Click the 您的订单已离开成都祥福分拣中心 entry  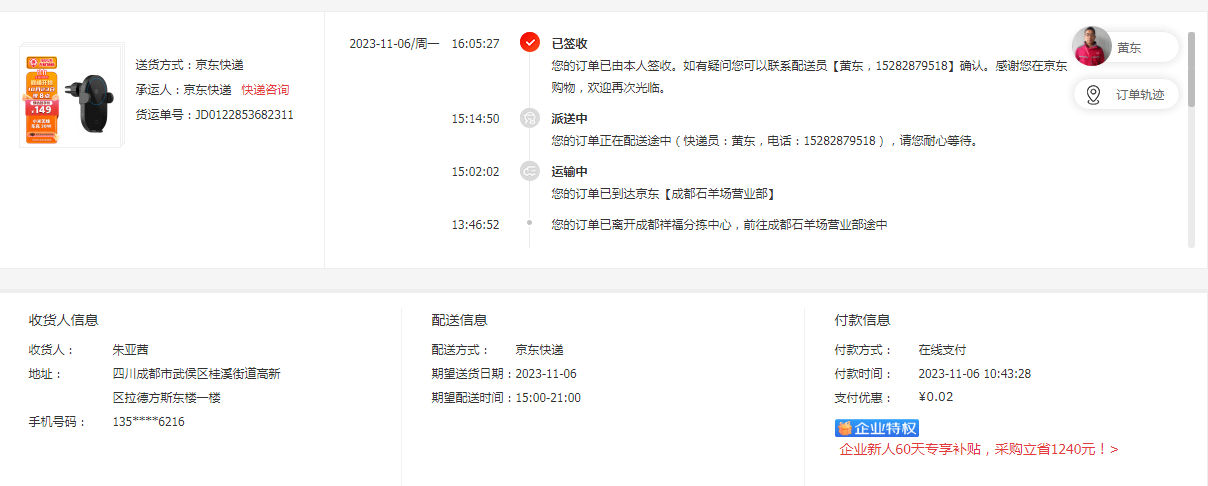tap(719, 225)
